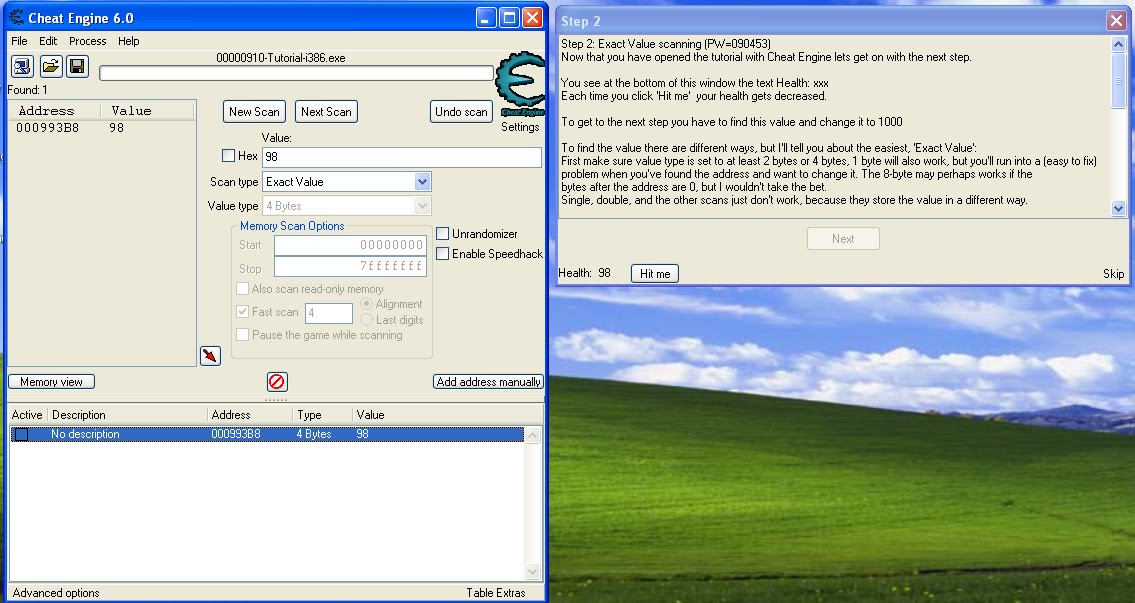Click the New Scan button
The image size is (1135, 603).
(x=254, y=111)
